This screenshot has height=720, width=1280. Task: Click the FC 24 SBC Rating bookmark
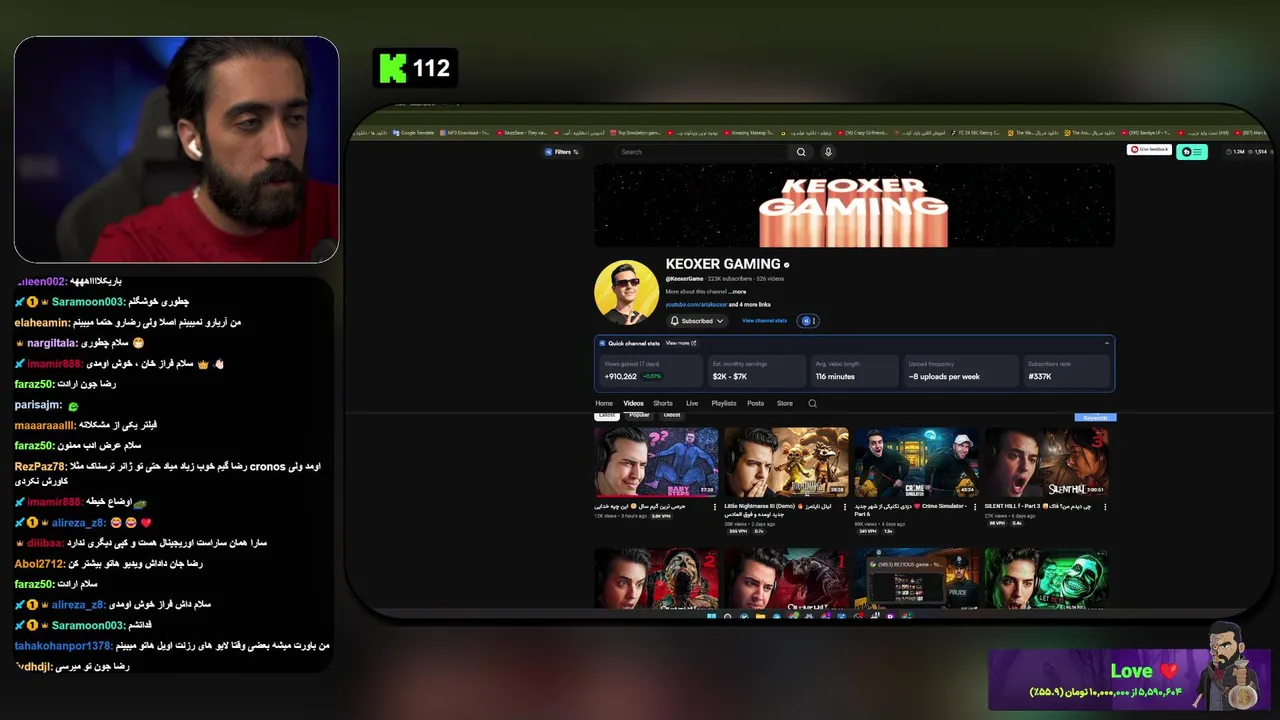click(x=976, y=132)
